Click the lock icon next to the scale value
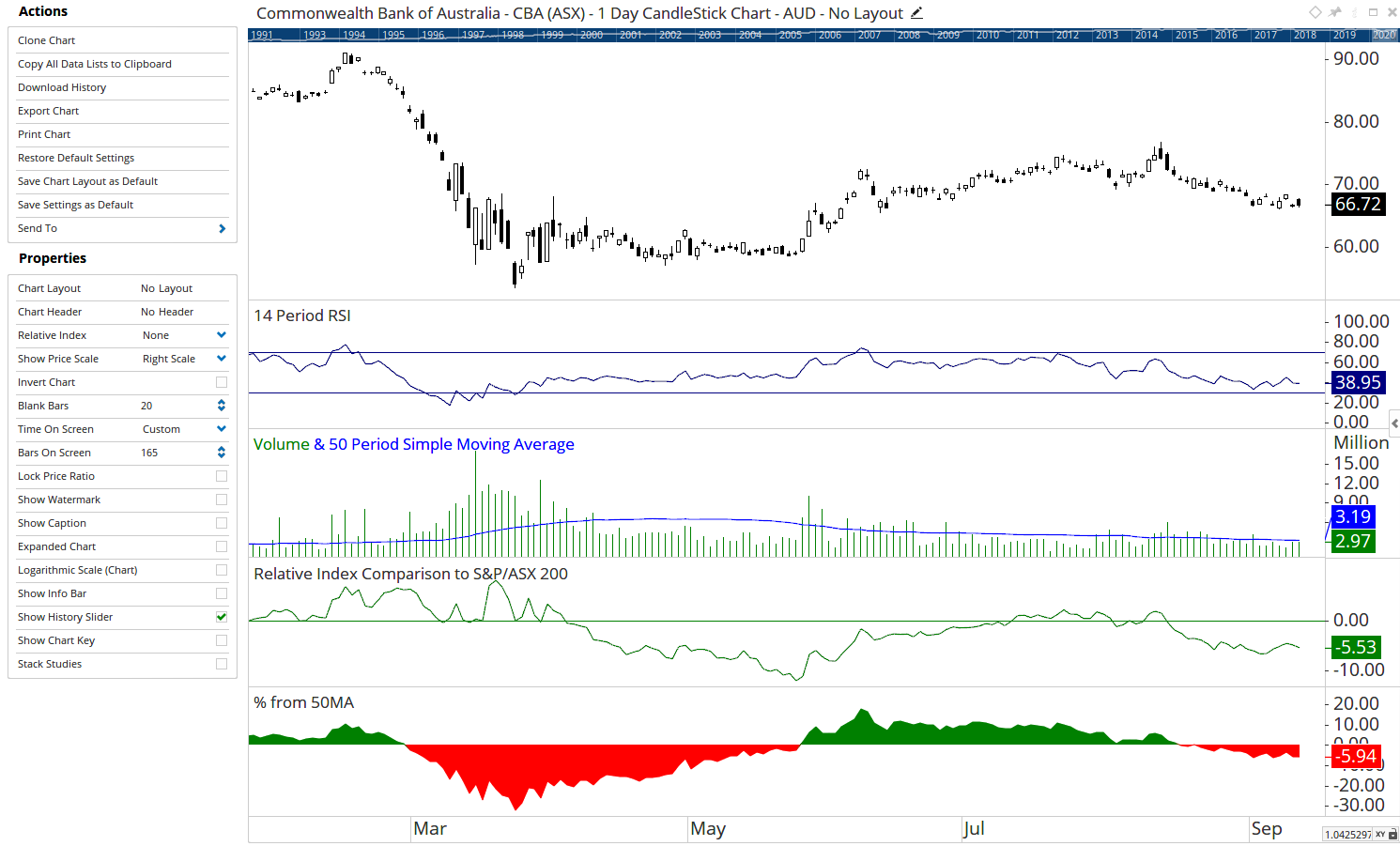This screenshot has width=1400, height=846. coord(1393,834)
